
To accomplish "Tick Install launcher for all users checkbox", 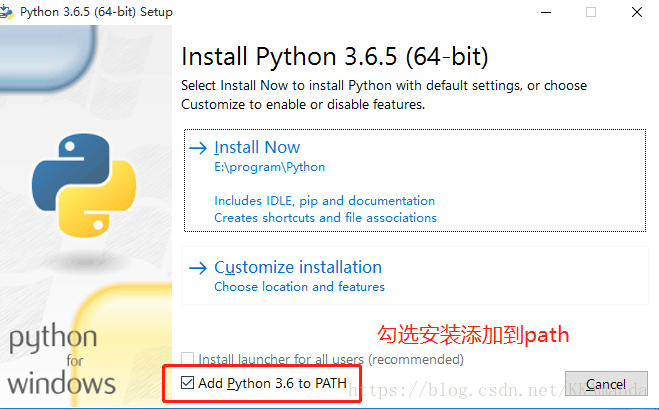I will pyautogui.click(x=187, y=359).
